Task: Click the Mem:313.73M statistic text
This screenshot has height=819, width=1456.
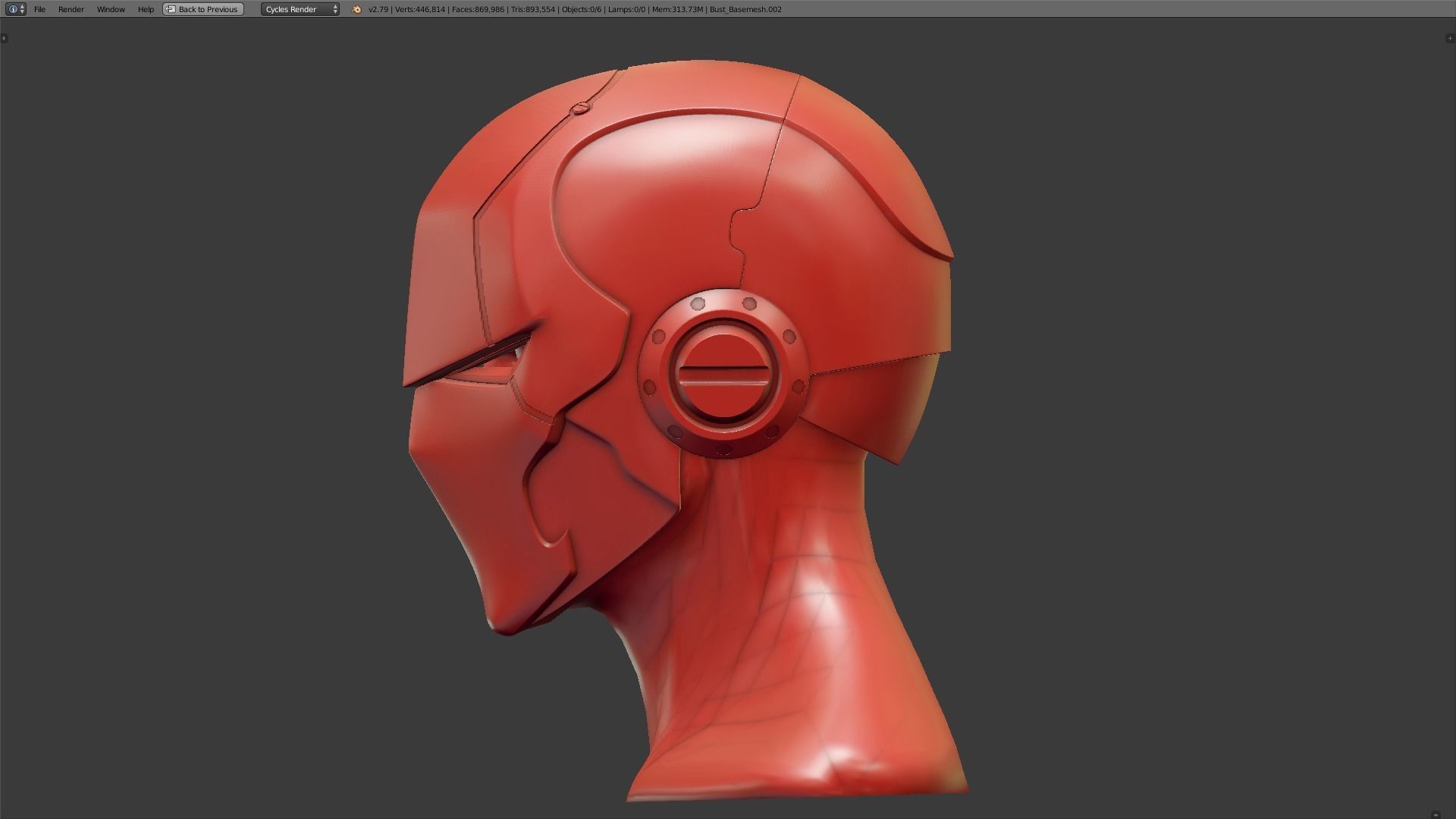Action: click(677, 9)
